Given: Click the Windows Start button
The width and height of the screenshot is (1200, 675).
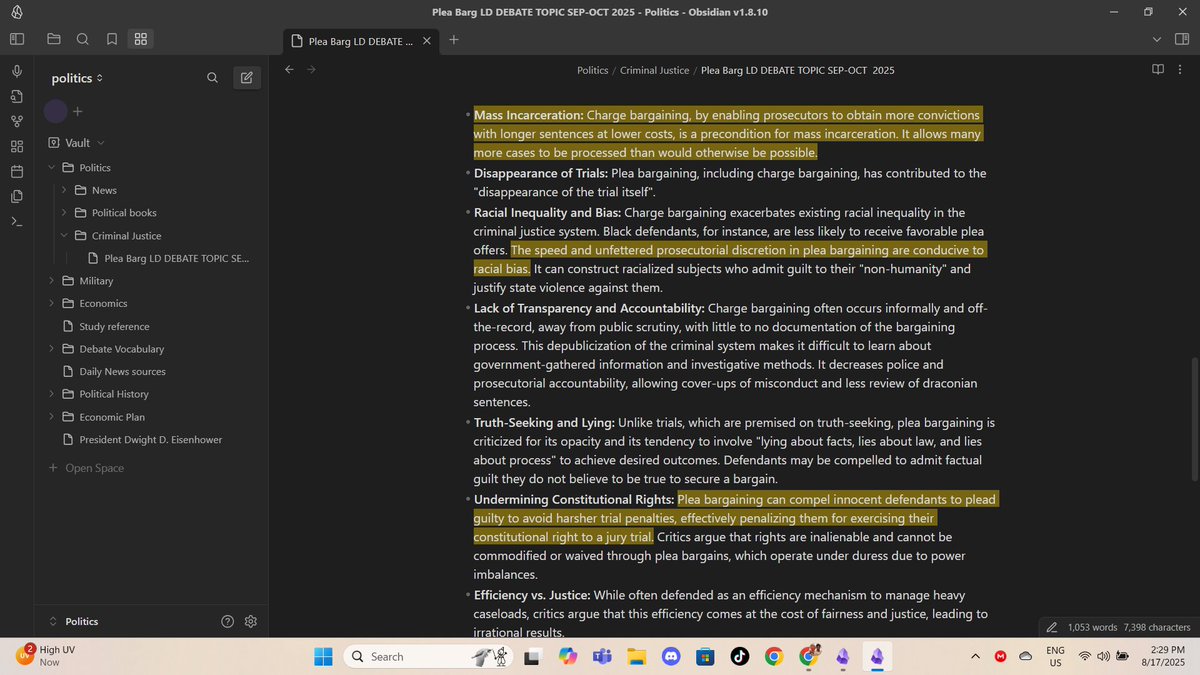Looking at the screenshot, I should tap(323, 656).
